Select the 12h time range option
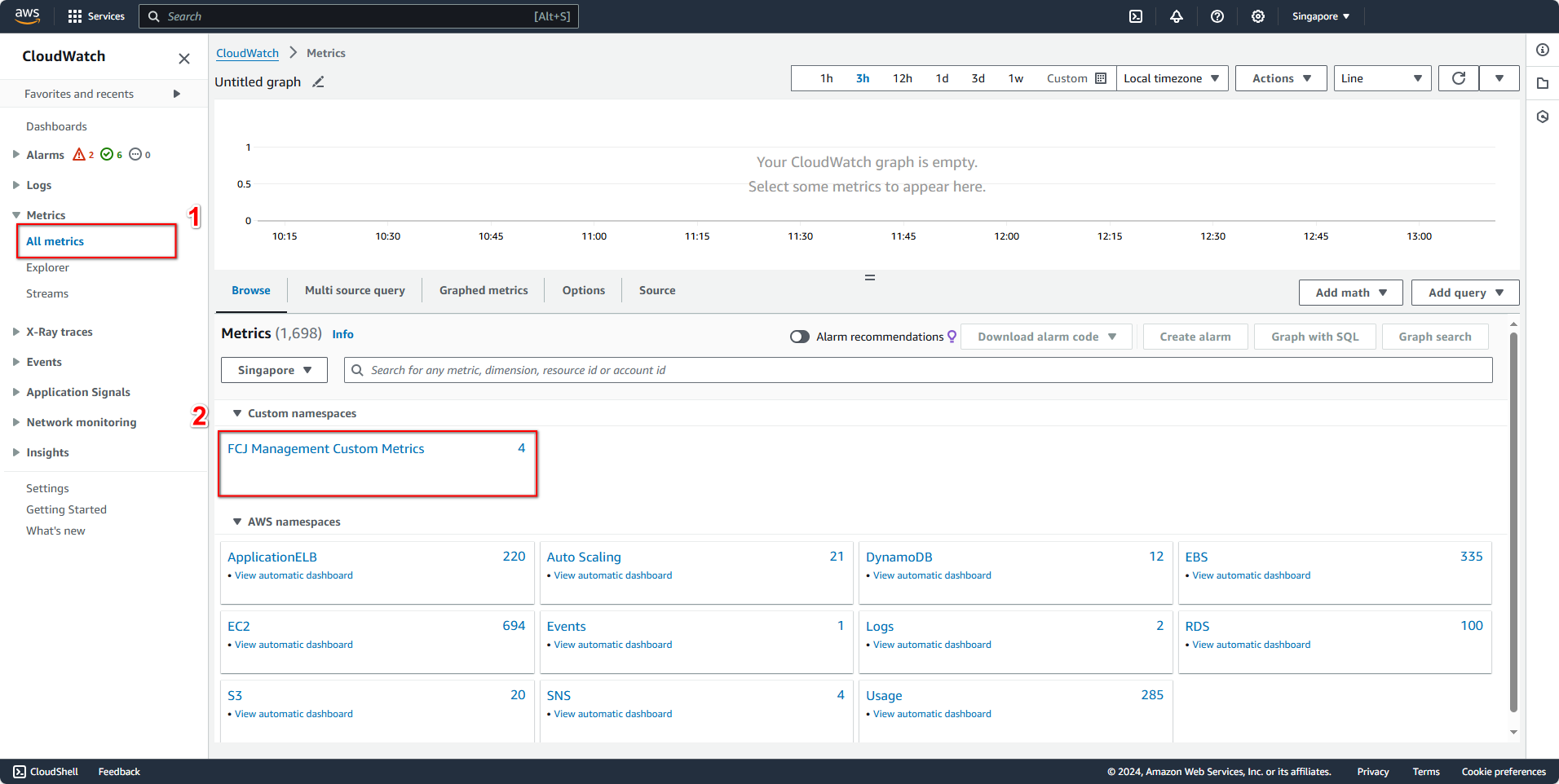 click(902, 78)
